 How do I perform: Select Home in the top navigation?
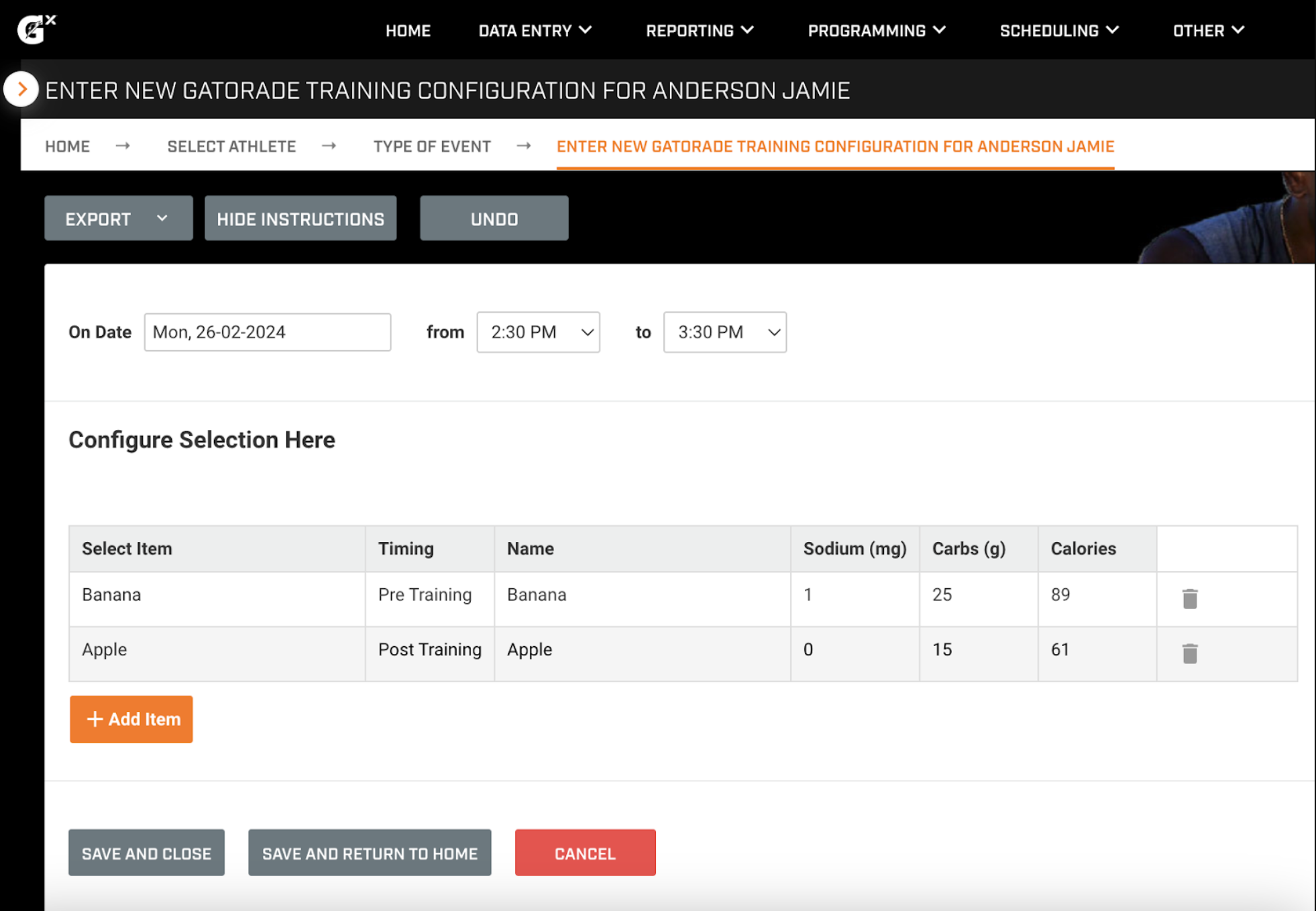point(408,30)
